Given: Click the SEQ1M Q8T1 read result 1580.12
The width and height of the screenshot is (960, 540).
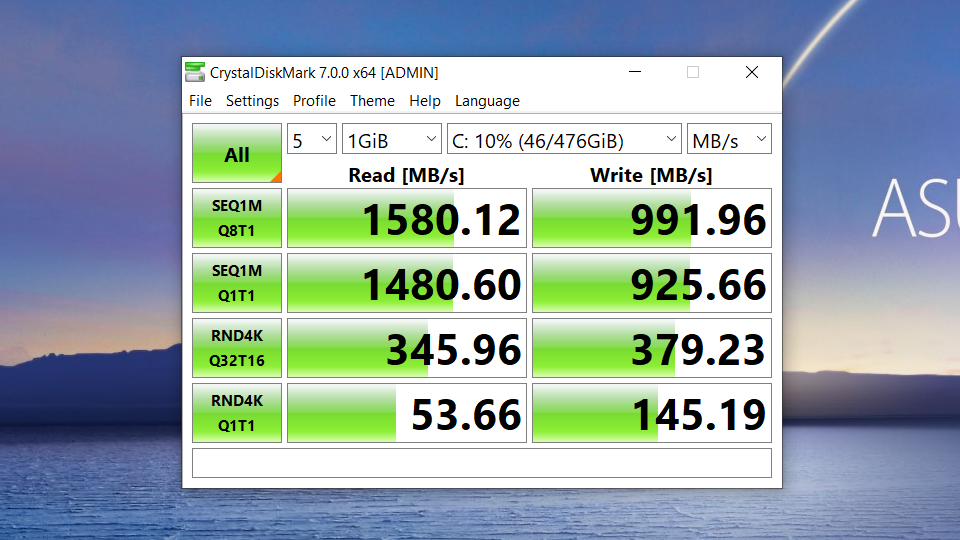Looking at the screenshot, I should click(x=407, y=218).
